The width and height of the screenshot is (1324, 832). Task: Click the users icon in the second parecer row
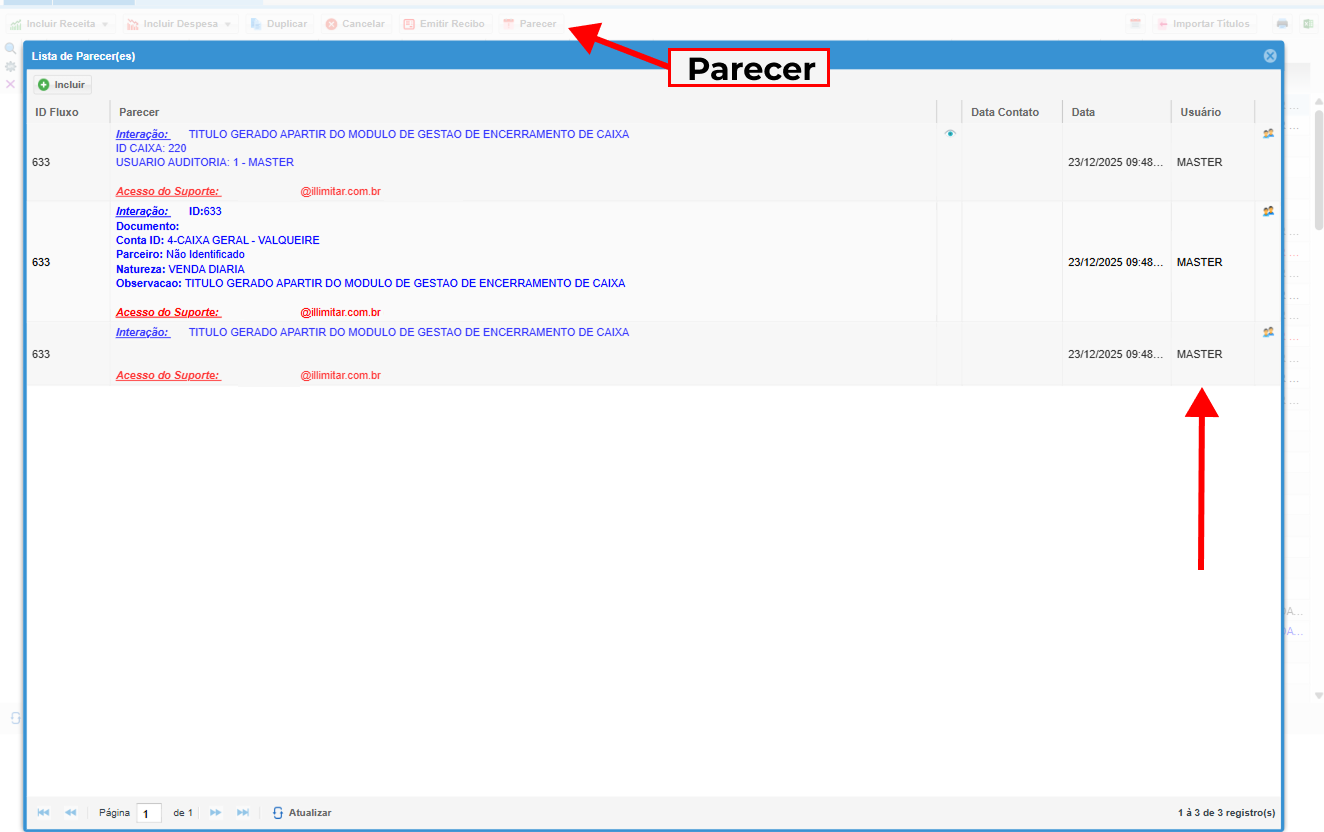click(1268, 211)
